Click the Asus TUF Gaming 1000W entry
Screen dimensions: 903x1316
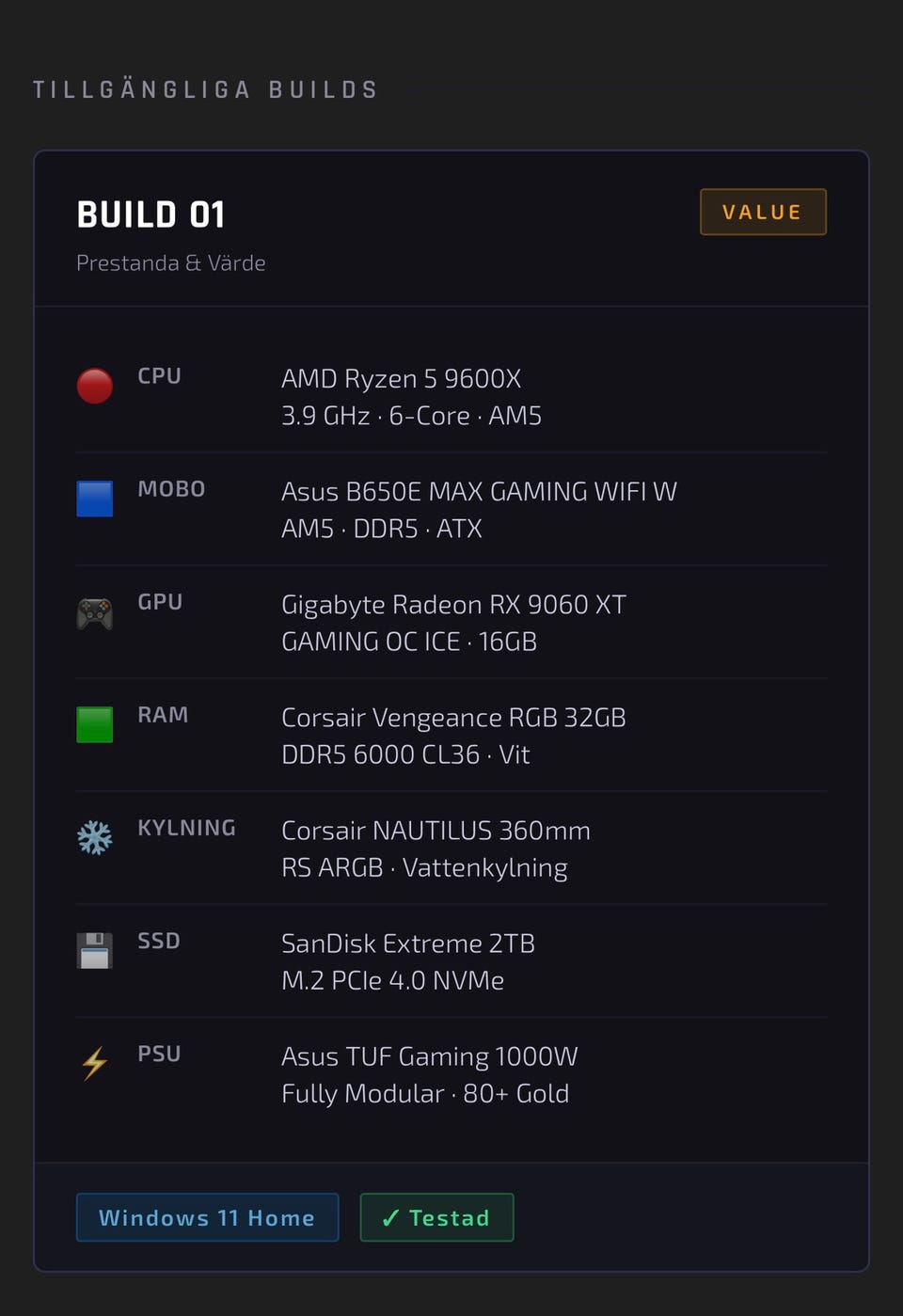429,1056
